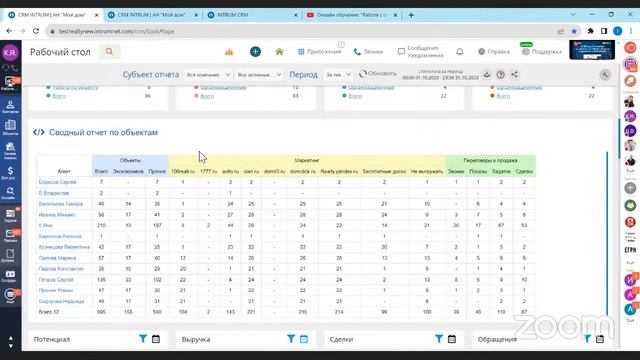Click the Потенциал filter funnel icon
Screen dimensions: 640x360
142,339
